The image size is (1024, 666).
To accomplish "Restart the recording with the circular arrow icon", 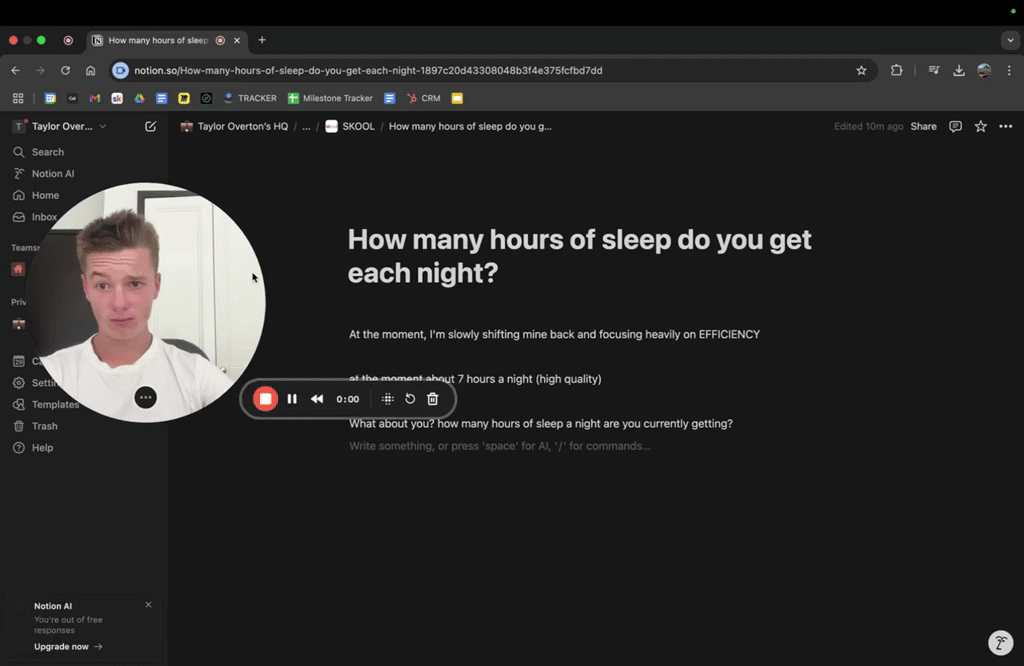I will 409,398.
